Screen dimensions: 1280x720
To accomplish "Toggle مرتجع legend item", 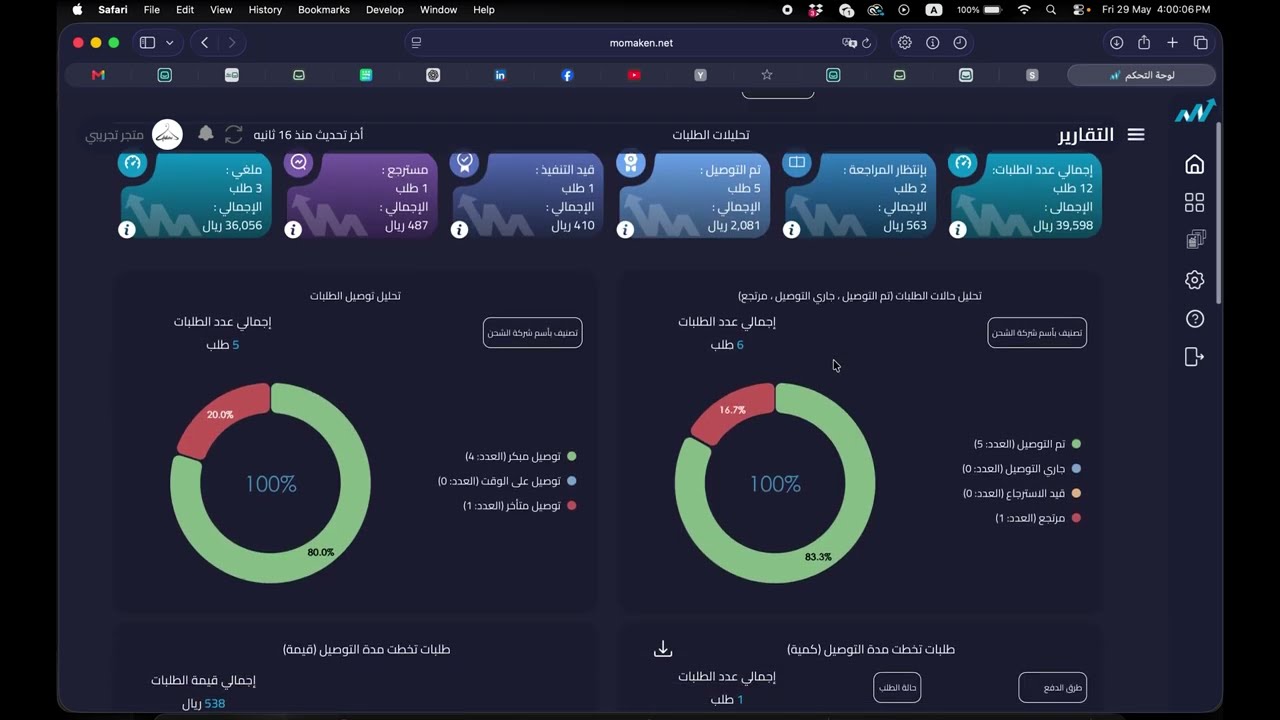I will [x=1038, y=518].
